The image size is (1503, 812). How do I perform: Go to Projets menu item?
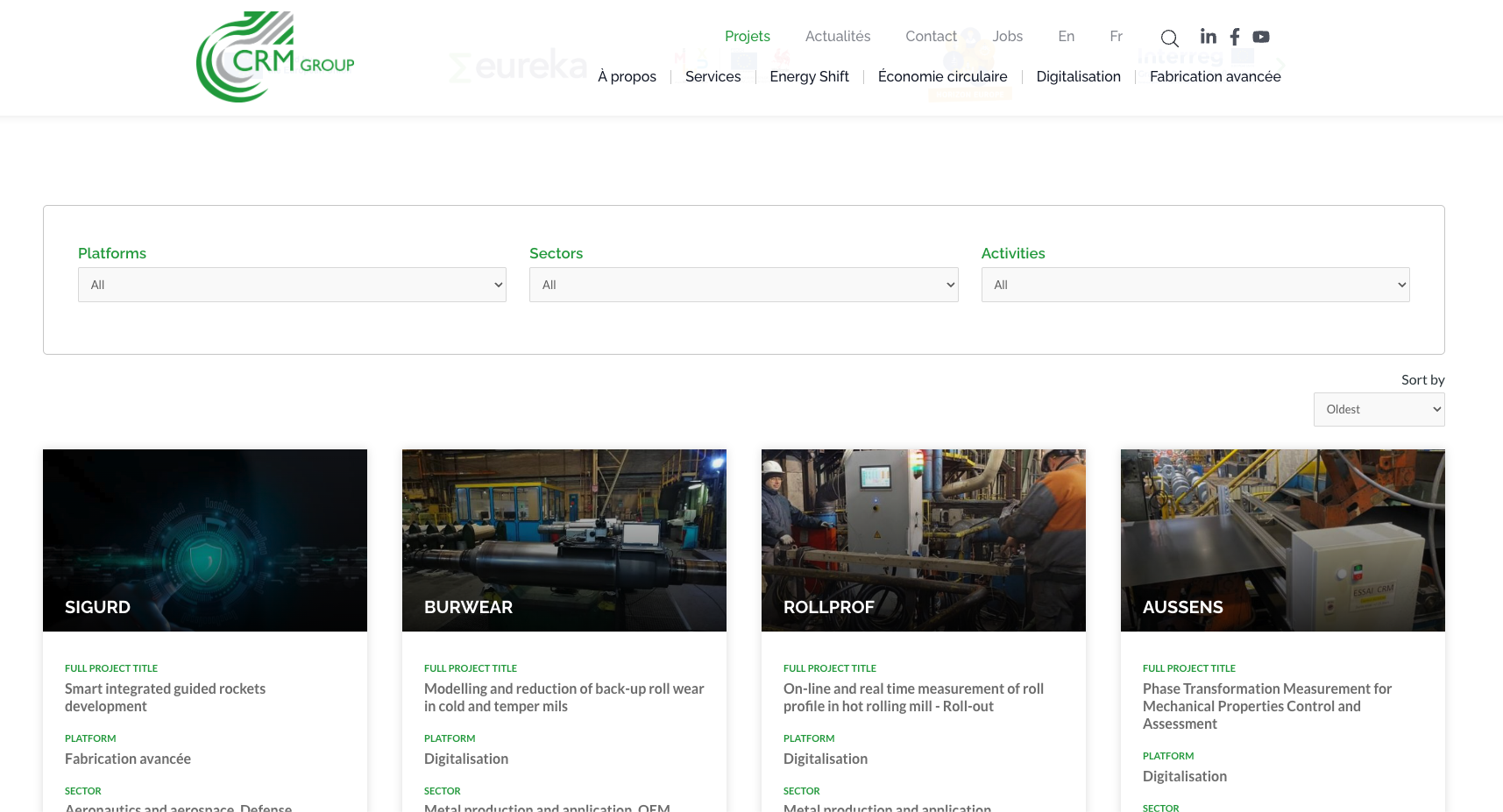(x=747, y=36)
